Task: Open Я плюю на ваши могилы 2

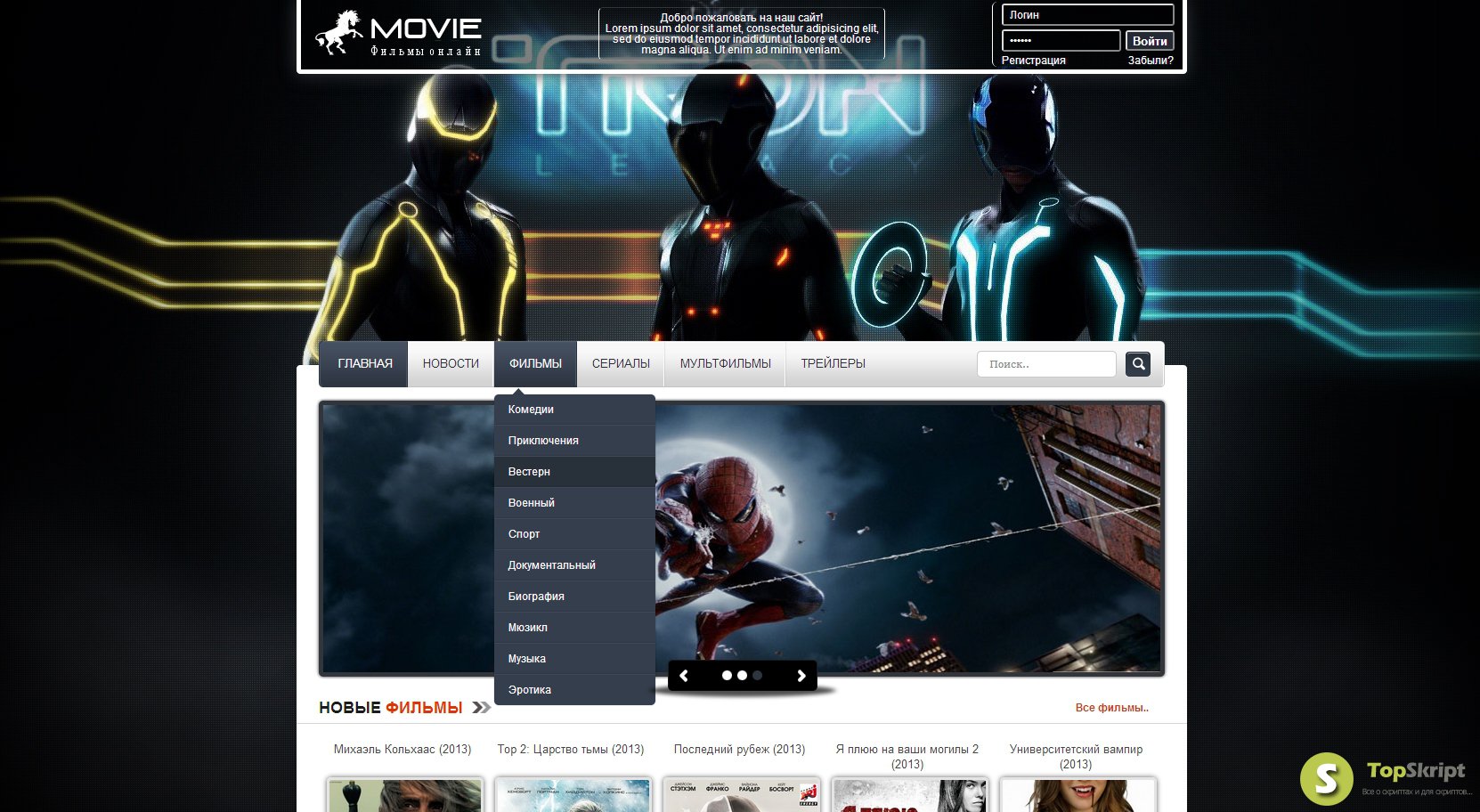Action: click(907, 757)
